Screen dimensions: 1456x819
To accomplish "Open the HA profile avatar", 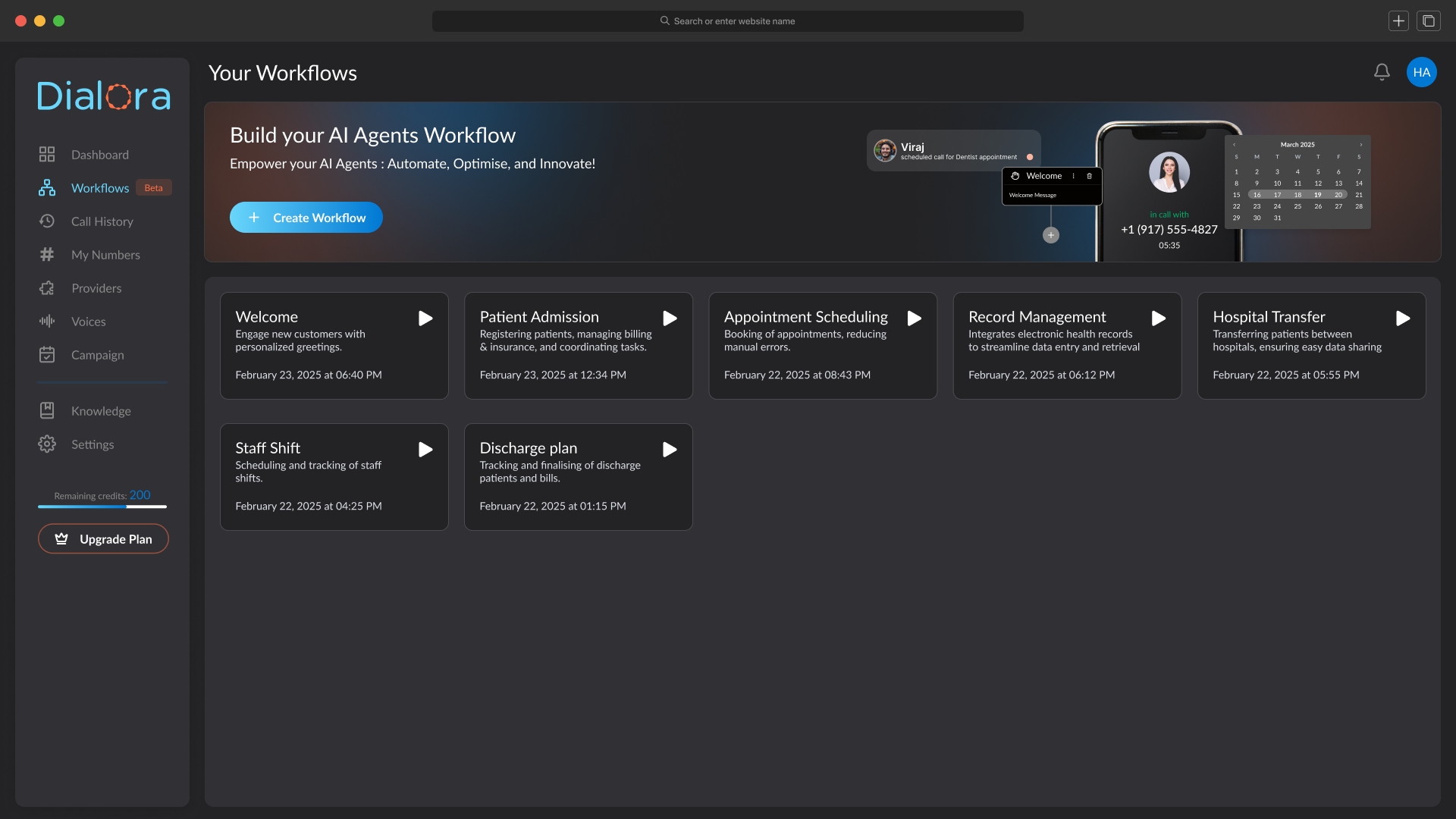I will pyautogui.click(x=1421, y=72).
